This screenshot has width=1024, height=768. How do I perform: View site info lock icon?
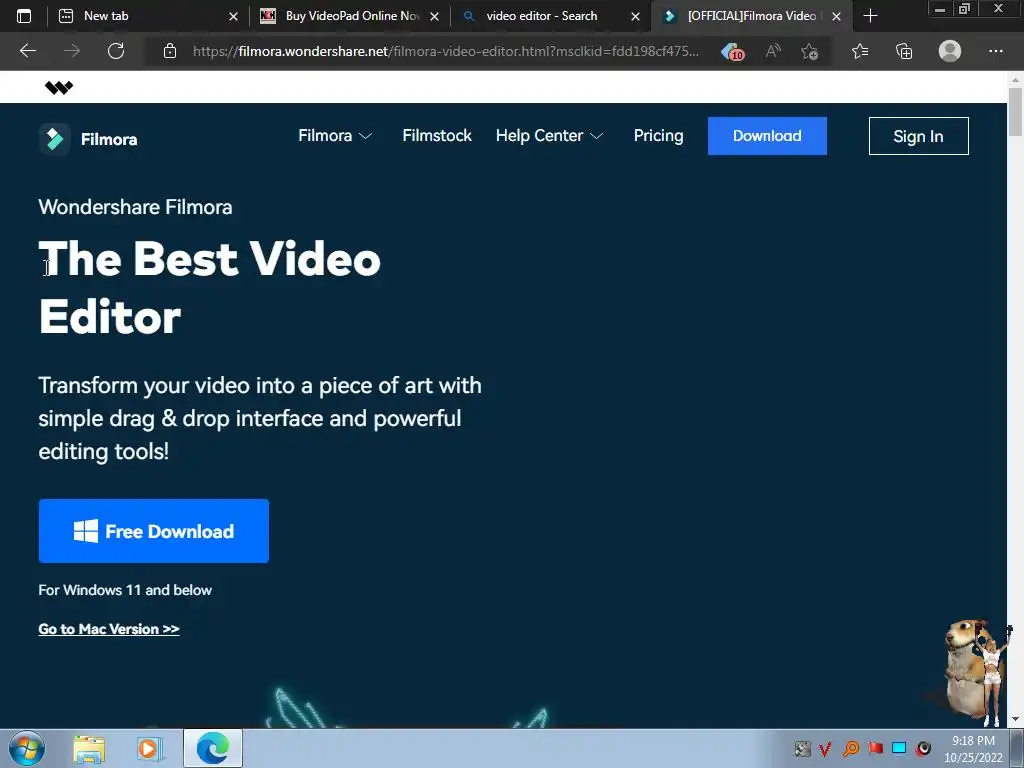coord(170,51)
